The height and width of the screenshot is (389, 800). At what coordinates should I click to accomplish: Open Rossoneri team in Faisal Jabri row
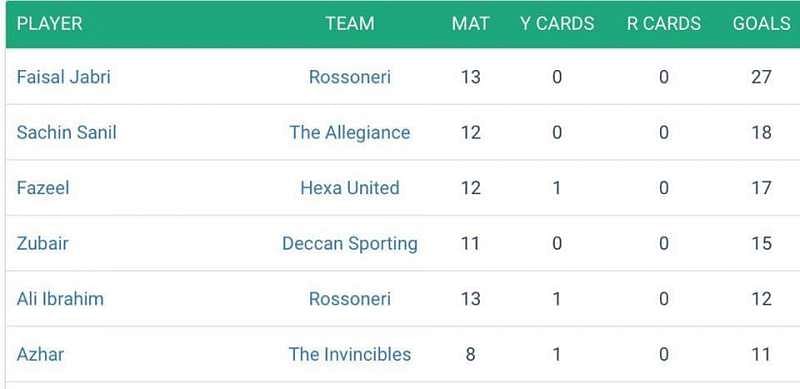(349, 78)
